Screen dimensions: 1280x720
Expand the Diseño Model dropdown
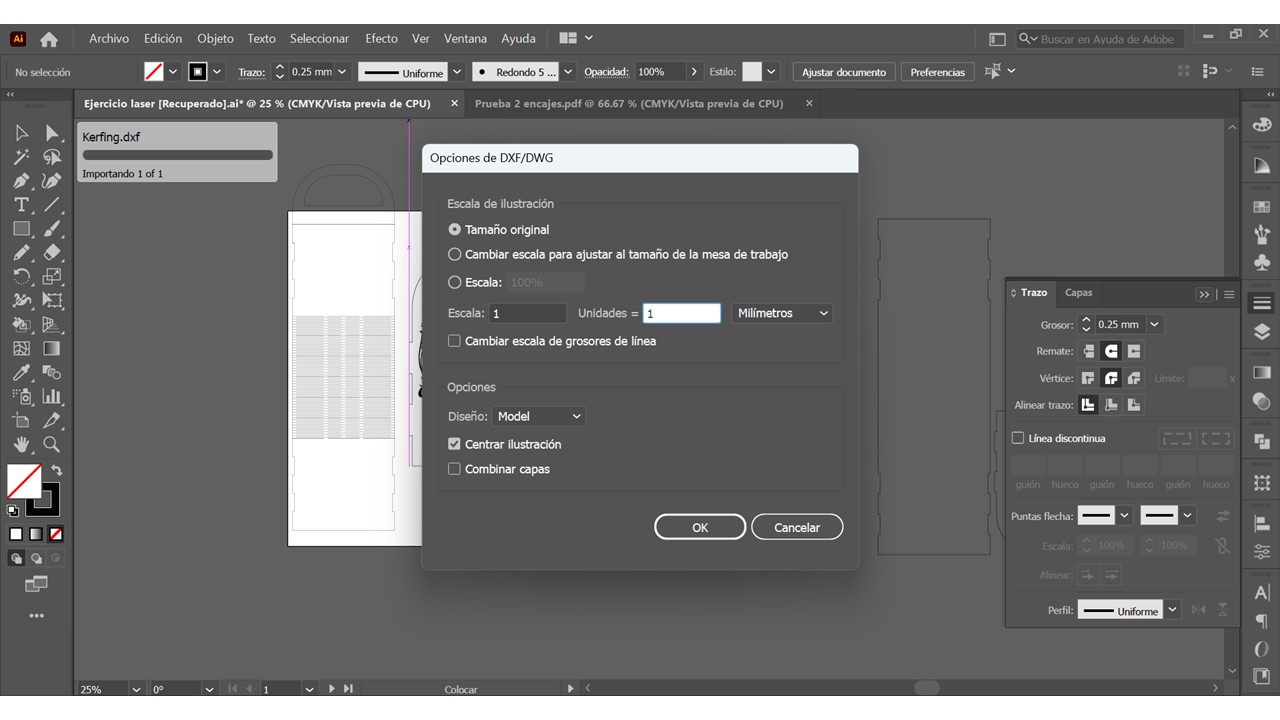[539, 416]
